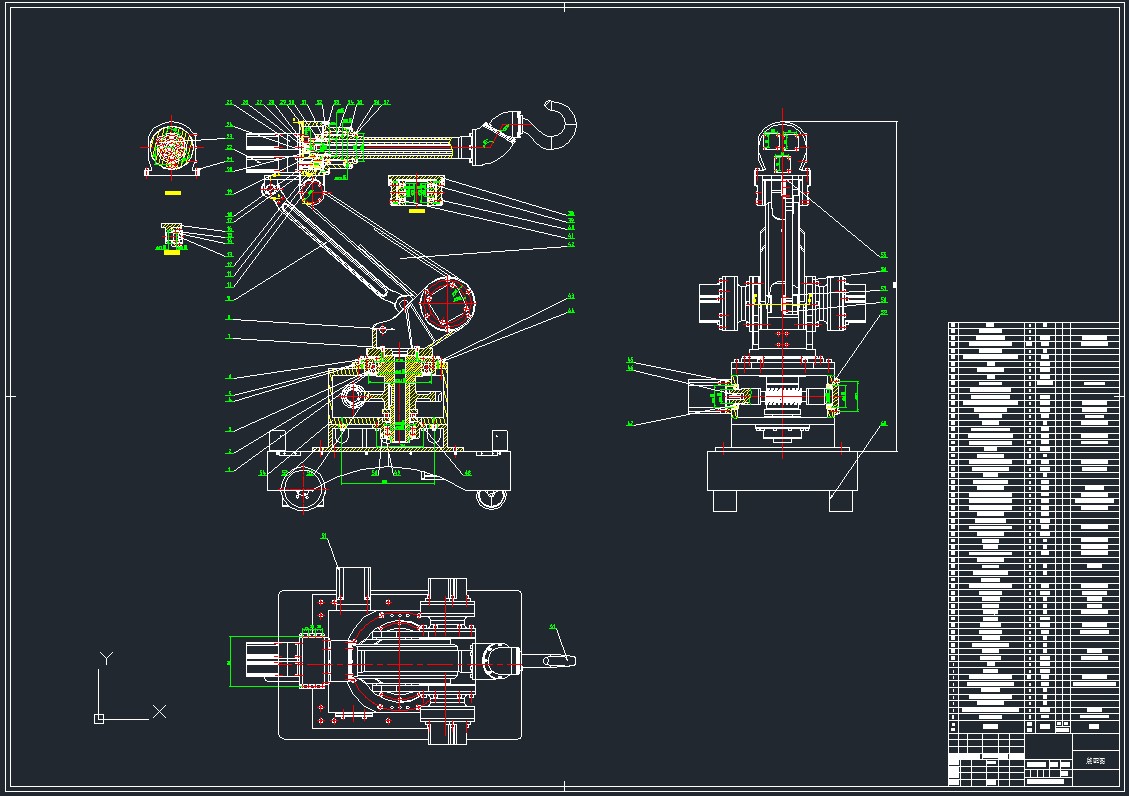1129x796 pixels.
Task: Click the parts list table
Action: pos(1034,528)
